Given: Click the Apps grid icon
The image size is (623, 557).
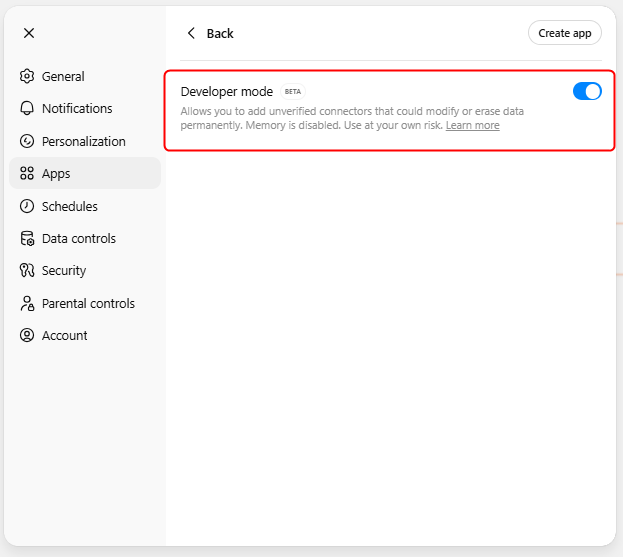Looking at the screenshot, I should click(x=27, y=173).
